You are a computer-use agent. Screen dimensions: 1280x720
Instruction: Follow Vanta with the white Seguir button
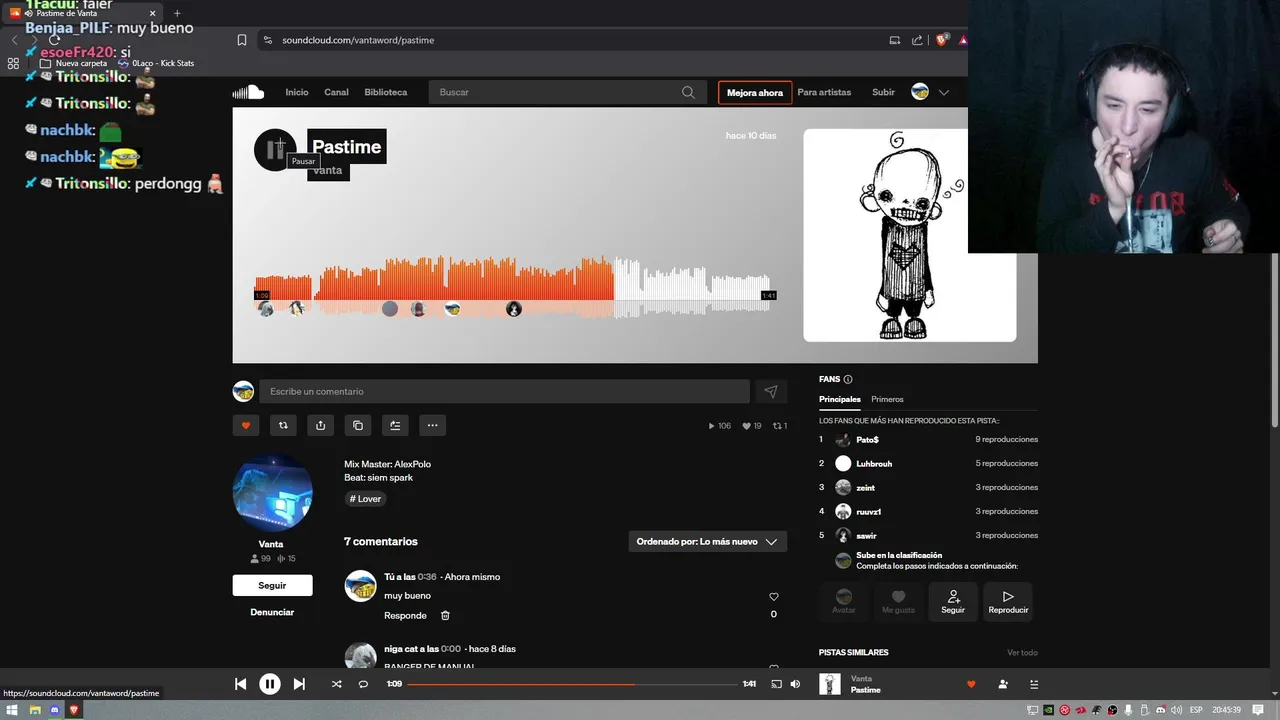coord(272,585)
